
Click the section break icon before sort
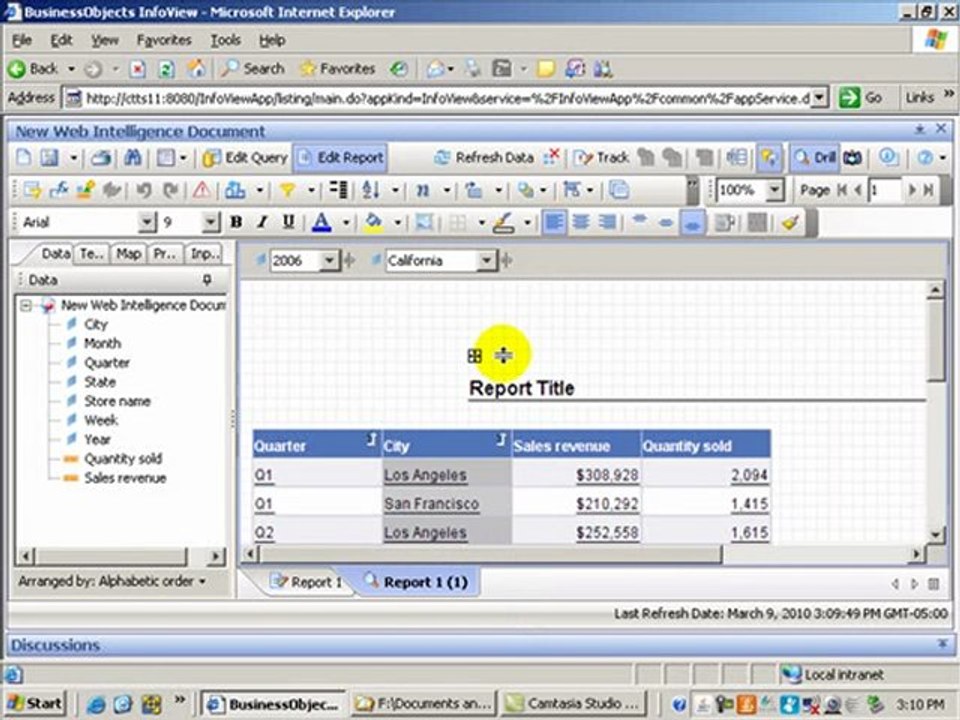339,190
